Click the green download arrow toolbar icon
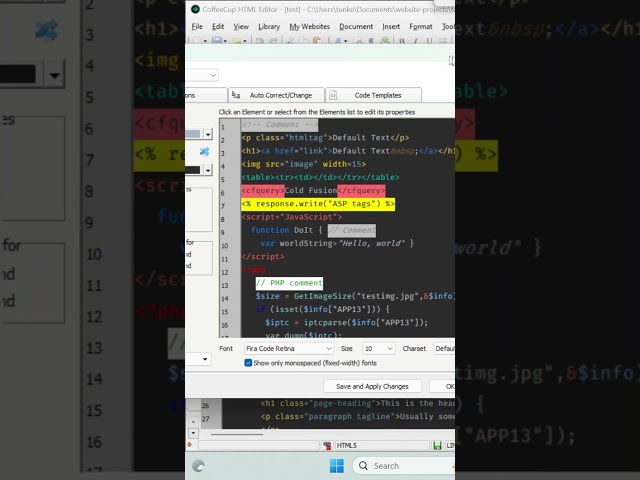 pyautogui.click(x=384, y=40)
